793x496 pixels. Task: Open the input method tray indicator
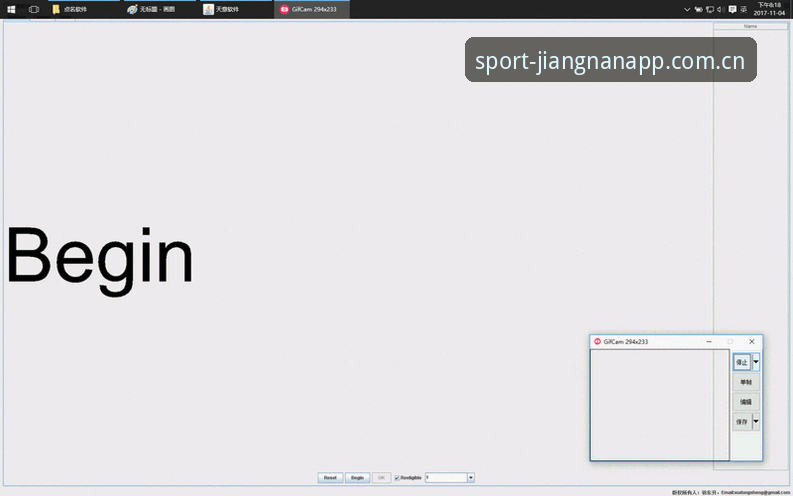743,9
